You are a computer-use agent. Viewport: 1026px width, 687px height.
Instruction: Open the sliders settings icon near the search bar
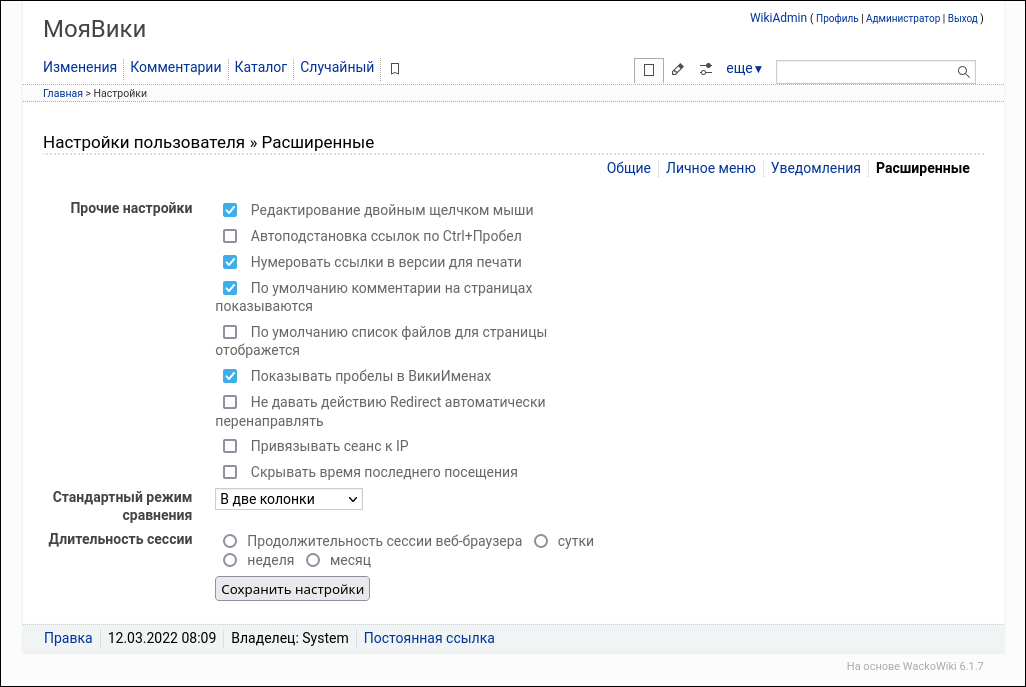pyautogui.click(x=705, y=69)
